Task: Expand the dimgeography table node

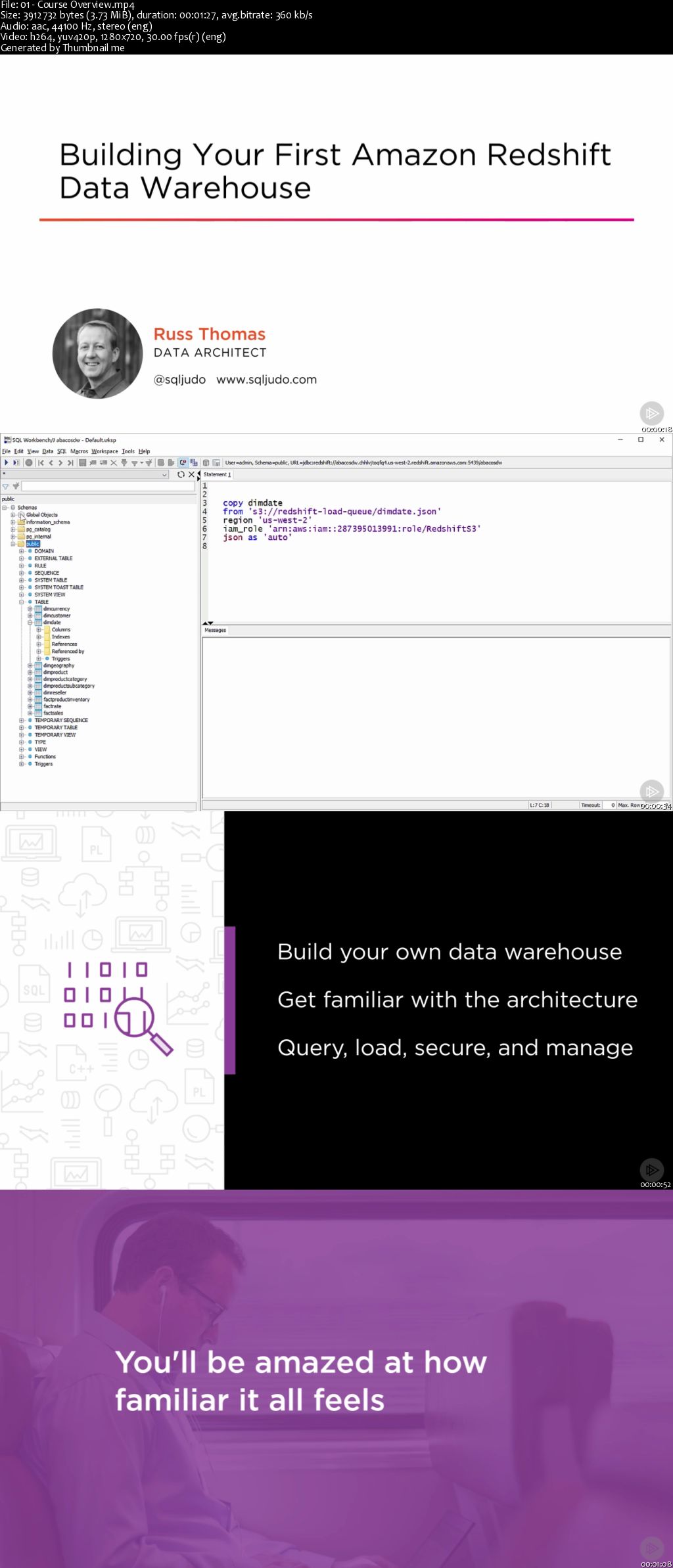Action: tap(30, 665)
